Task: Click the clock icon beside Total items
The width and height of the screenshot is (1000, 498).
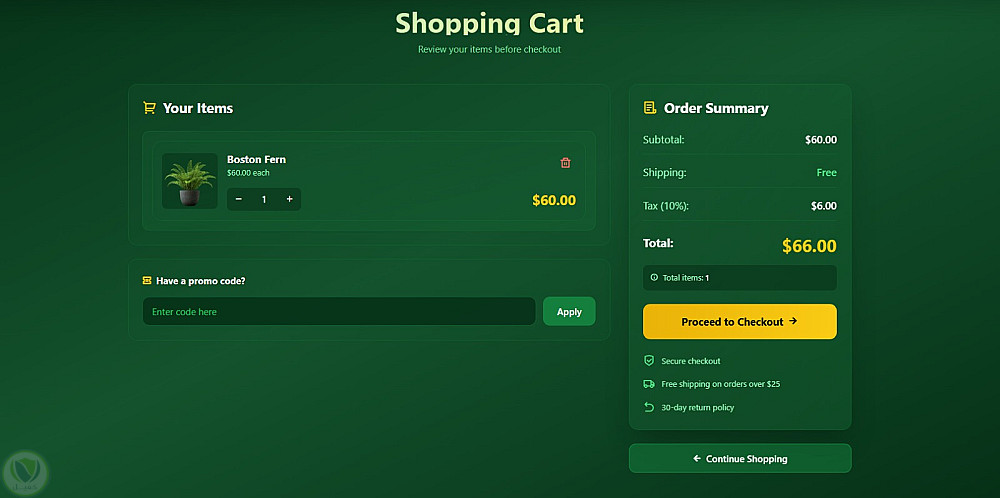Action: tap(654, 277)
